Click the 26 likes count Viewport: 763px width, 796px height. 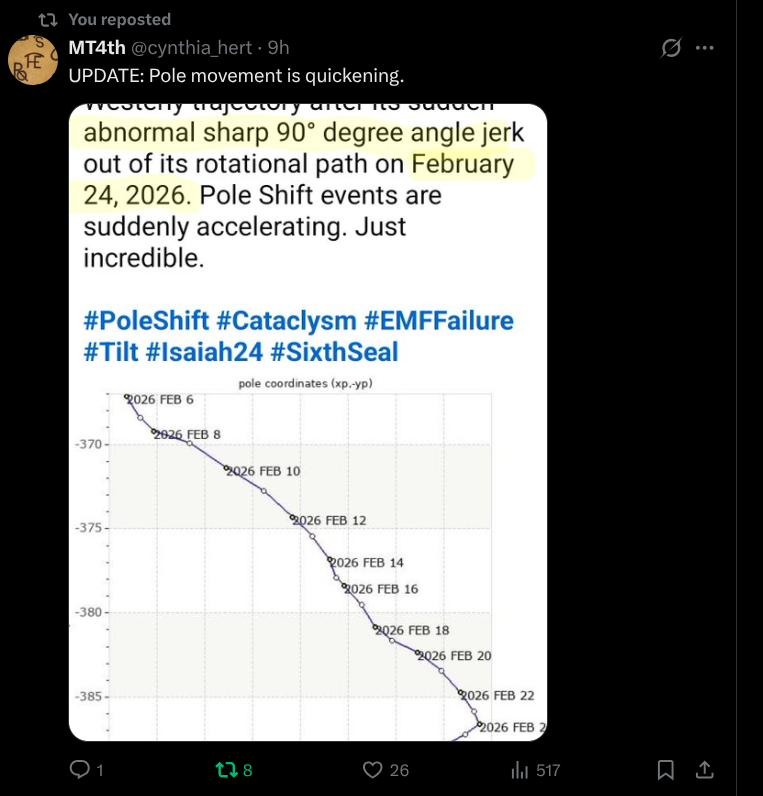click(x=399, y=770)
